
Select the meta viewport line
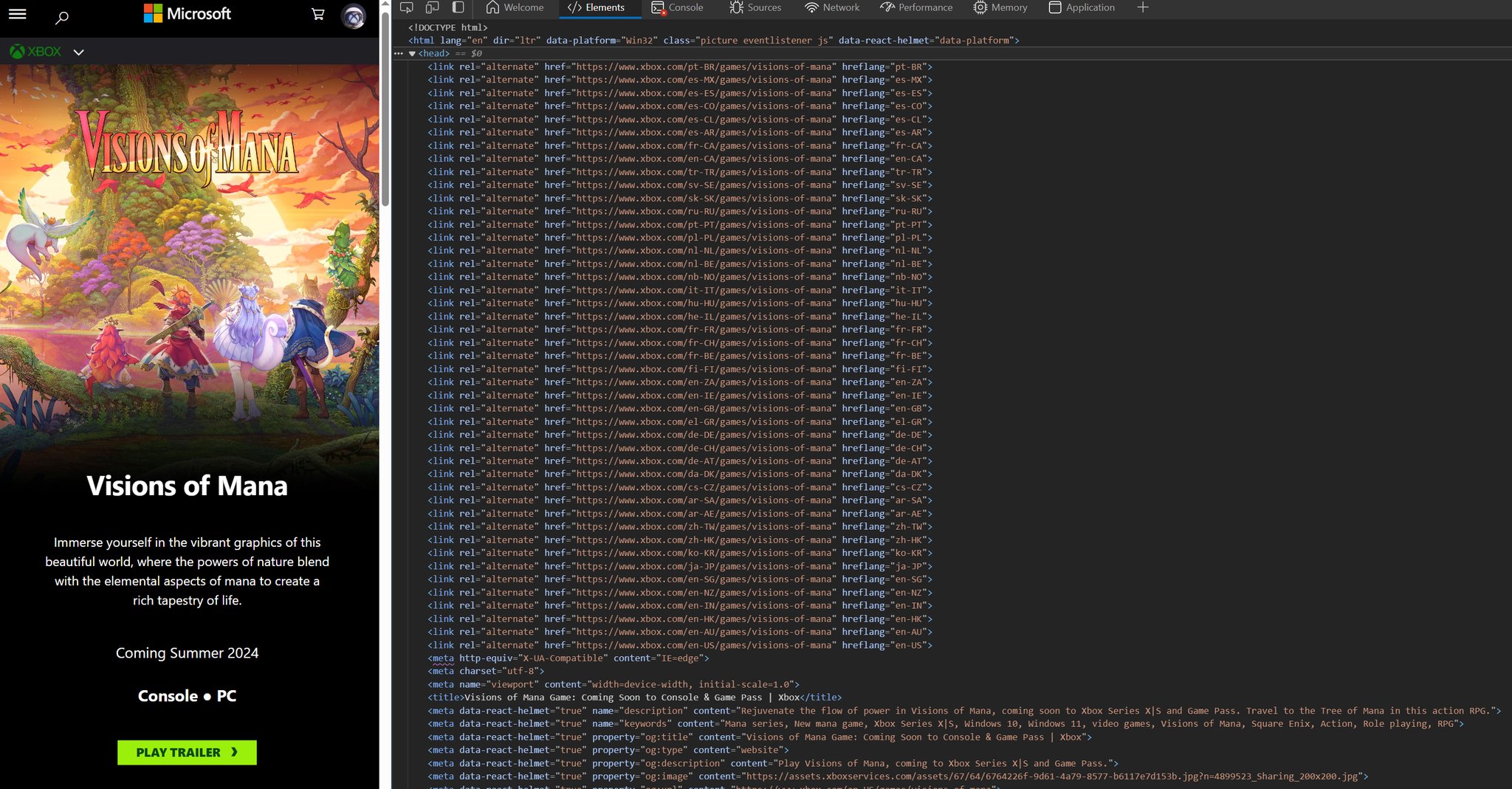(614, 685)
